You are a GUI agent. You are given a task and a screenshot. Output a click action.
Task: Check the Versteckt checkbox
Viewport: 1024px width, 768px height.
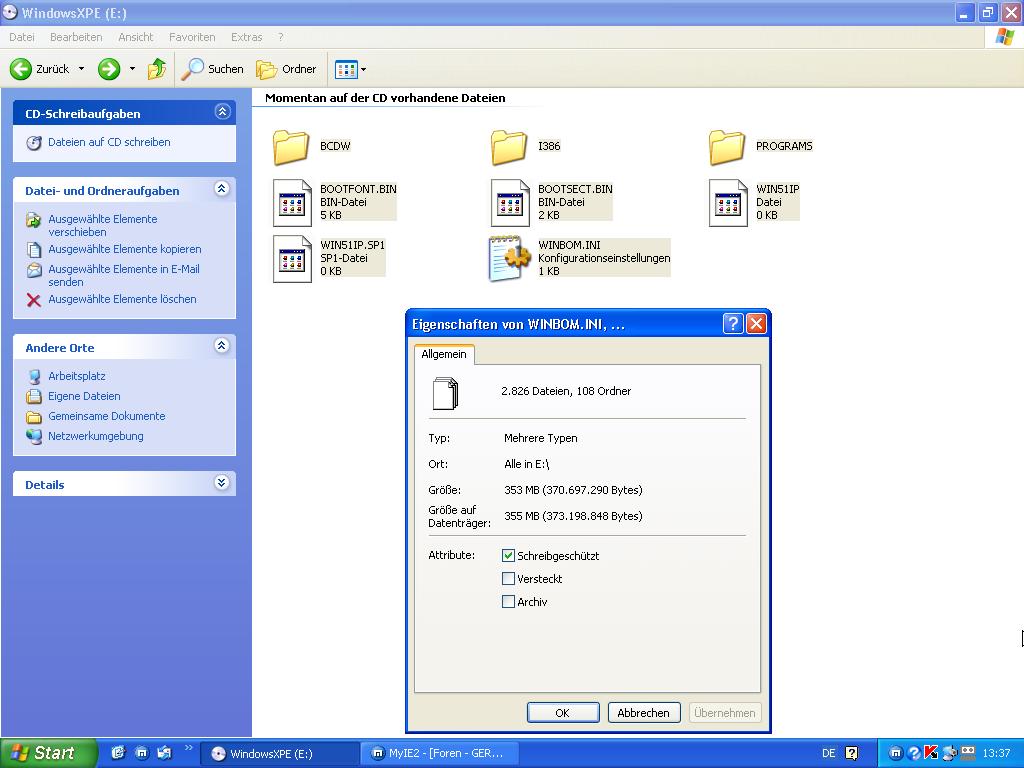(x=508, y=579)
